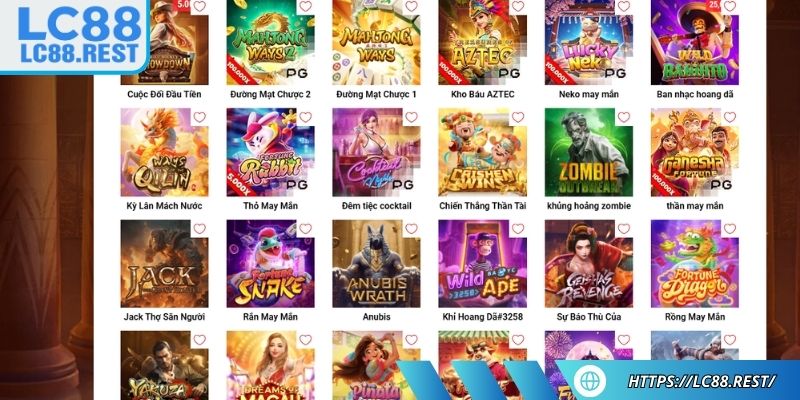This screenshot has height=400, width=800.
Task: Open Mahjong Ways game thumbnail
Action: (x=377, y=42)
